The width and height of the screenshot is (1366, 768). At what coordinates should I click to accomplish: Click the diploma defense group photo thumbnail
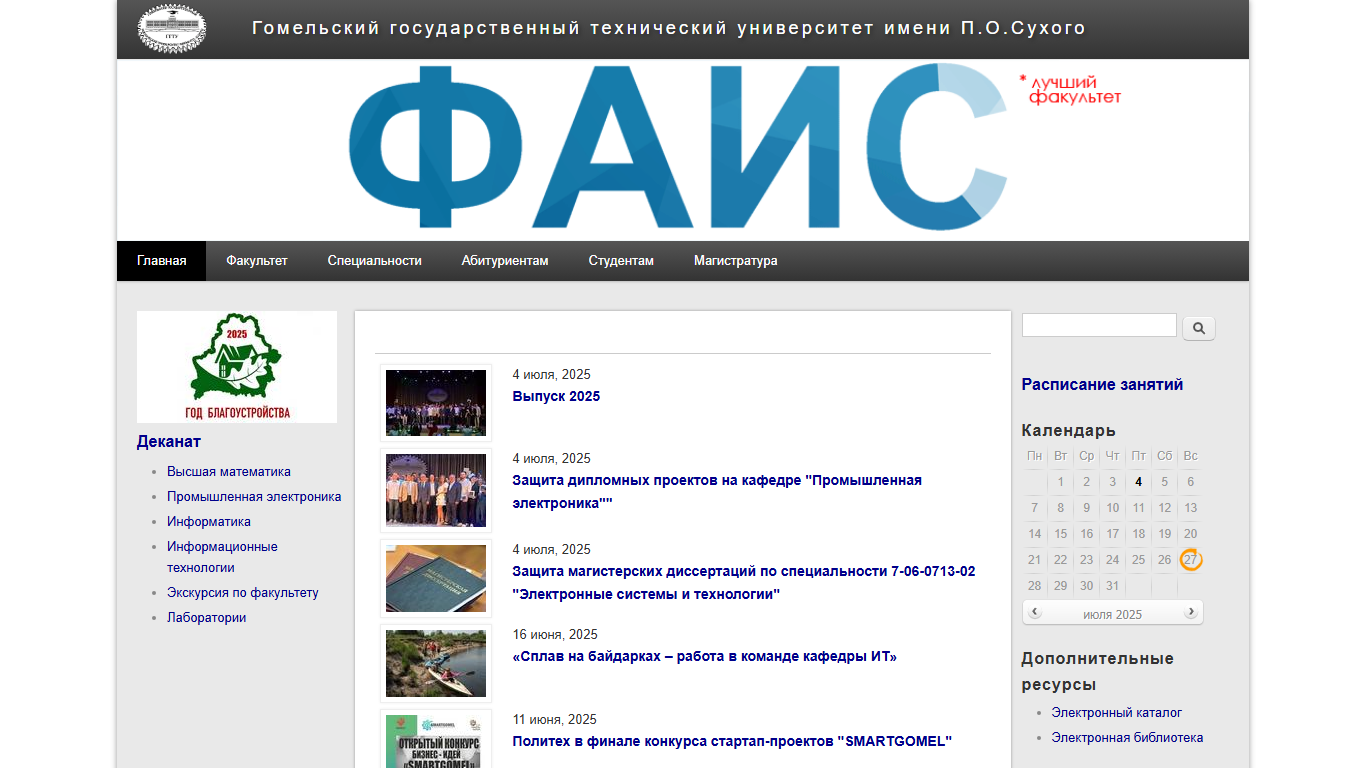click(x=436, y=491)
